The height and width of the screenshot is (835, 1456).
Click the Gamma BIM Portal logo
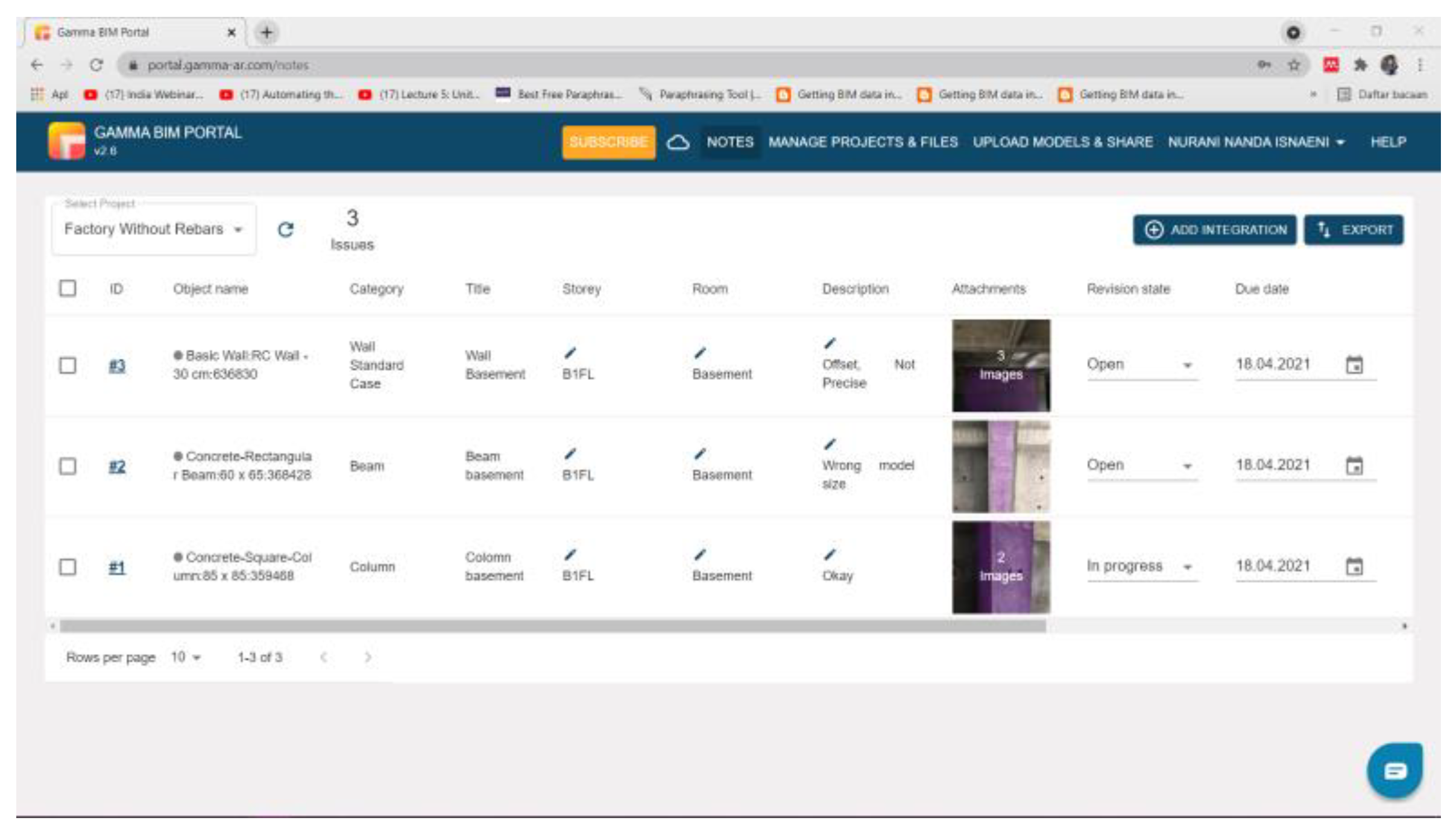[x=66, y=141]
